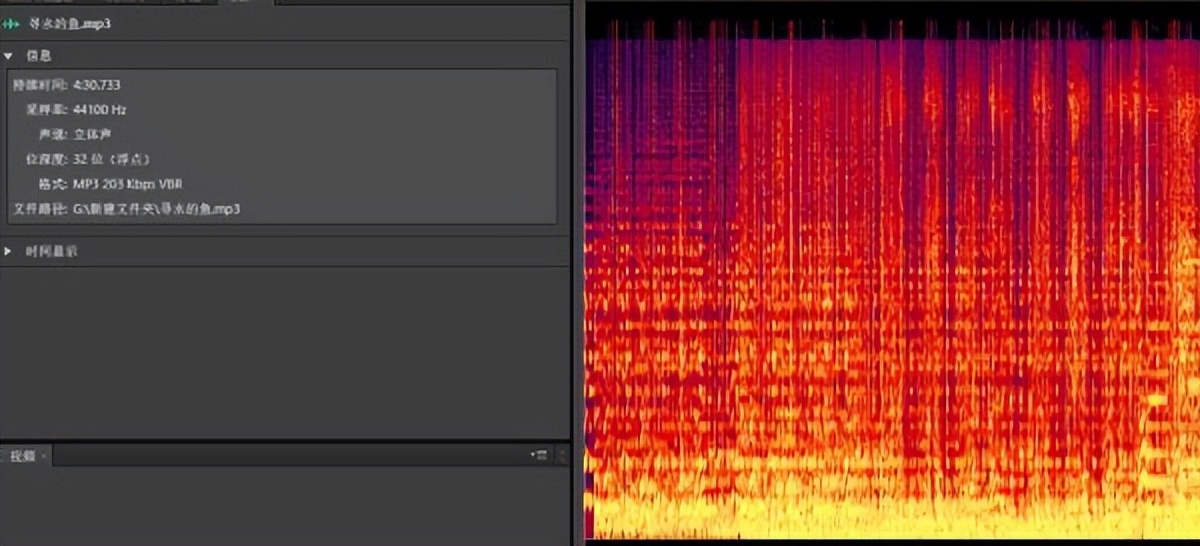
Task: Click the waveform icon beside 寻水的鱼.mp3
Action: (14, 23)
